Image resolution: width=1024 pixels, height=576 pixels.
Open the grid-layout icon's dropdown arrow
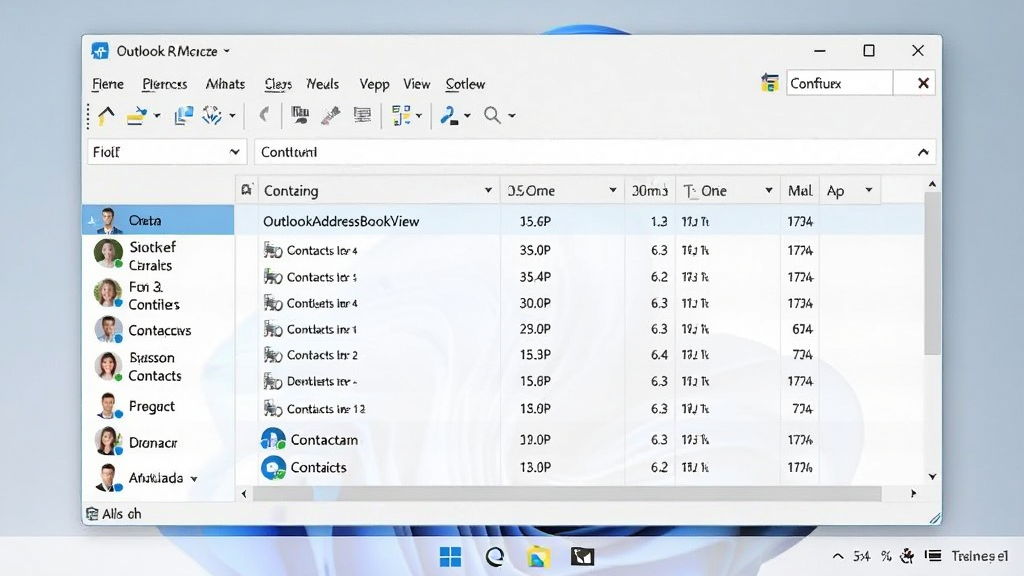pos(419,116)
